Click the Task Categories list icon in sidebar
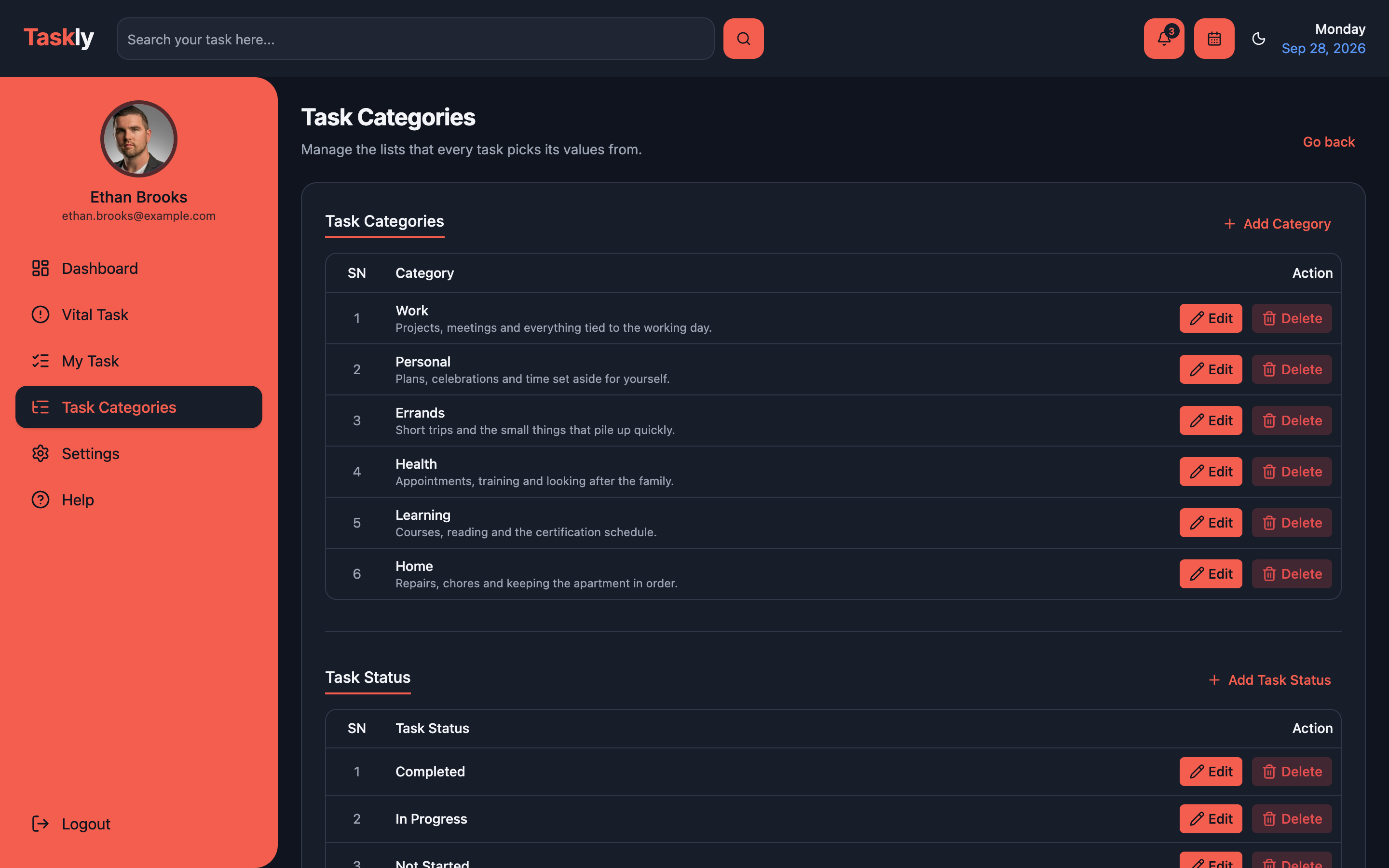The image size is (1389, 868). (40, 407)
